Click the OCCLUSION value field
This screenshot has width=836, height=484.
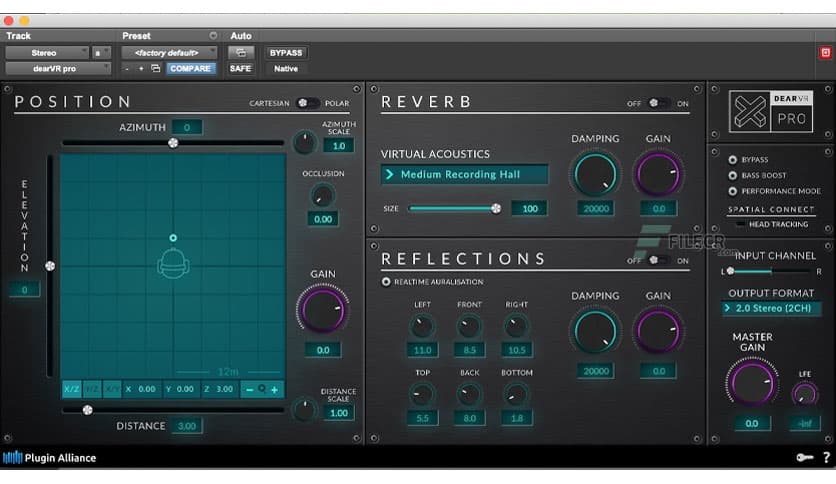323,219
